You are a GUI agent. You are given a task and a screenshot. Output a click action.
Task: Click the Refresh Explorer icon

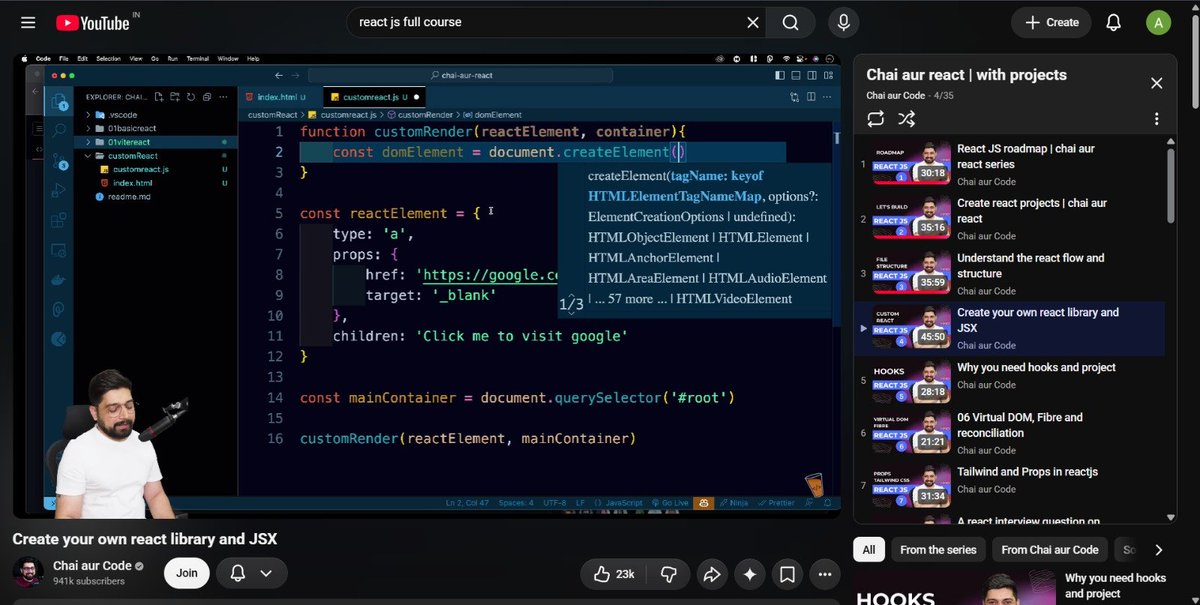193,97
